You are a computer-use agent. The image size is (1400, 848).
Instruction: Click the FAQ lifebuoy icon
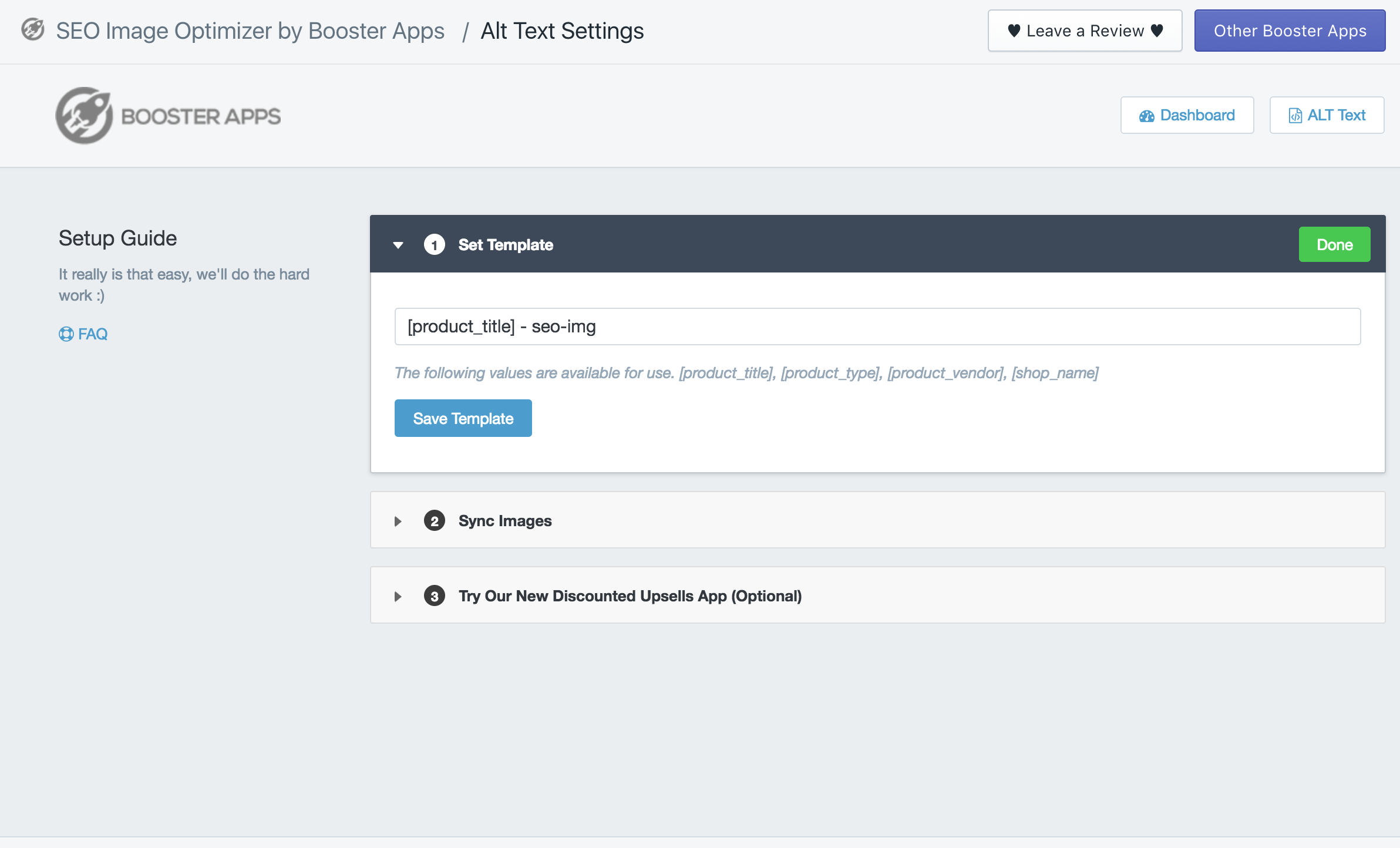66,334
